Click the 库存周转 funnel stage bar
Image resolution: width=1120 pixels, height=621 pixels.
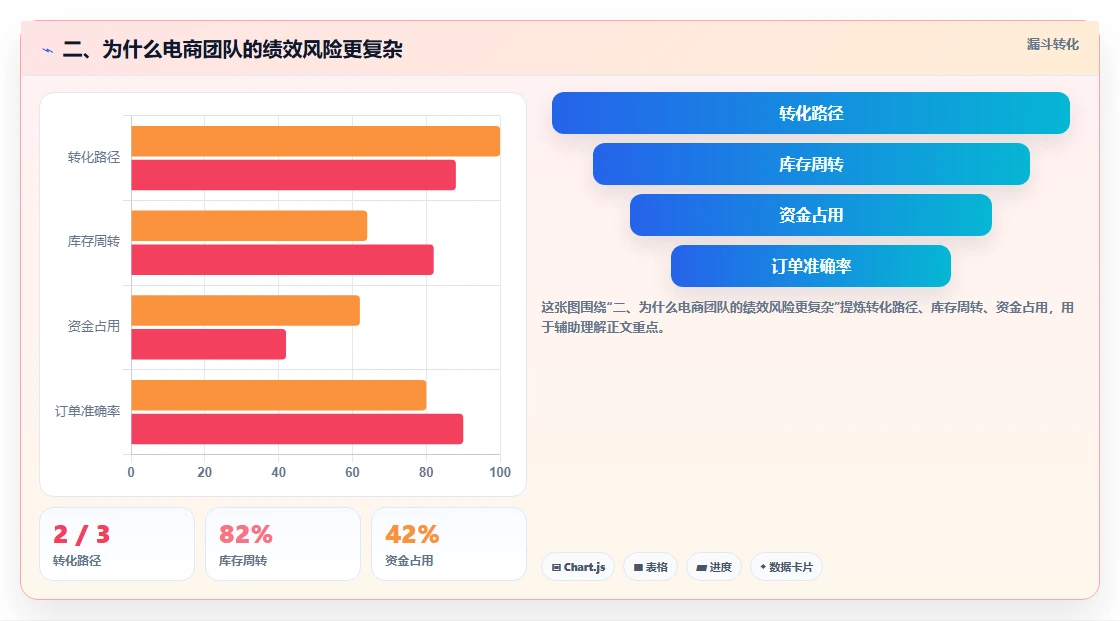[811, 164]
